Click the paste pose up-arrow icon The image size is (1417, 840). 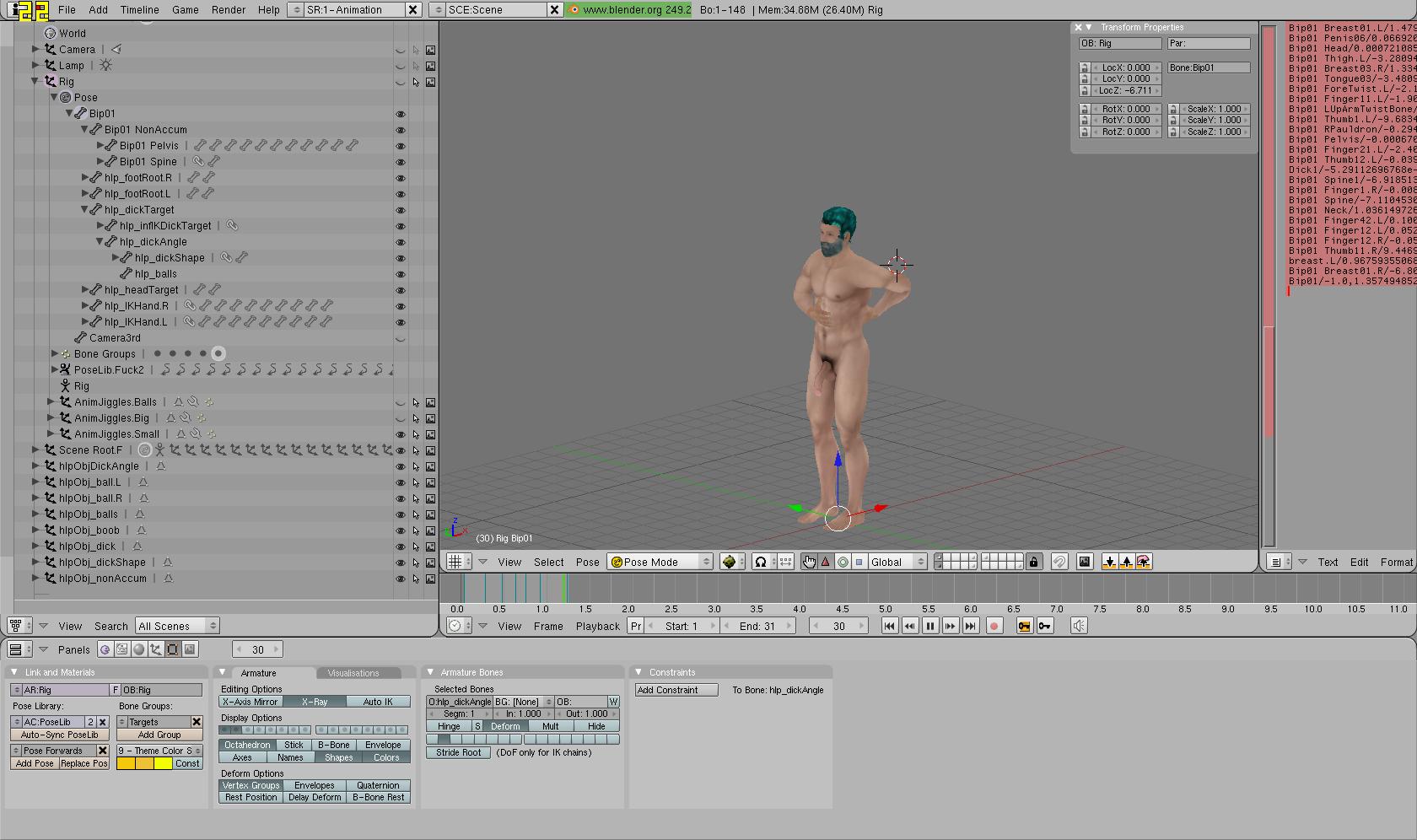pos(1126,562)
